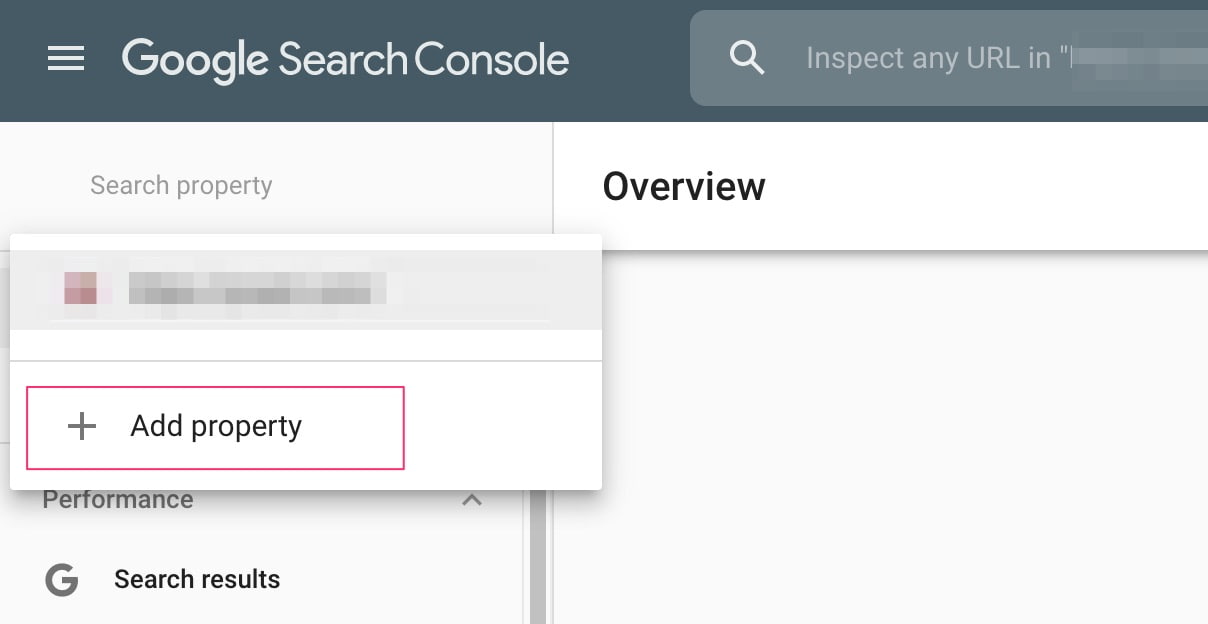The width and height of the screenshot is (1208, 624).
Task: Click the plus icon beside Add property
Action: 81,427
